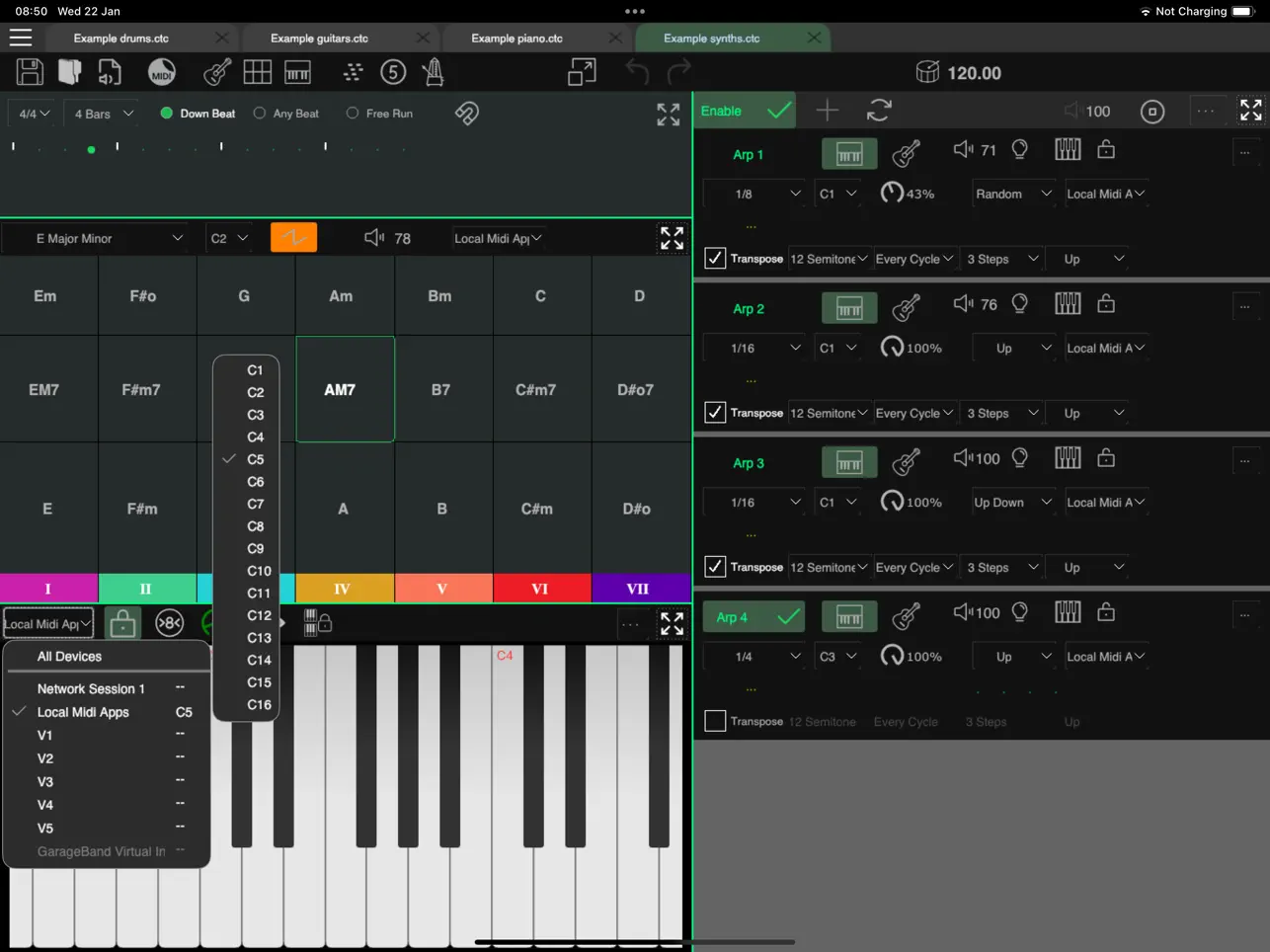1270x952 pixels.
Task: Switch to Example piano.ctc tab
Action: click(516, 38)
